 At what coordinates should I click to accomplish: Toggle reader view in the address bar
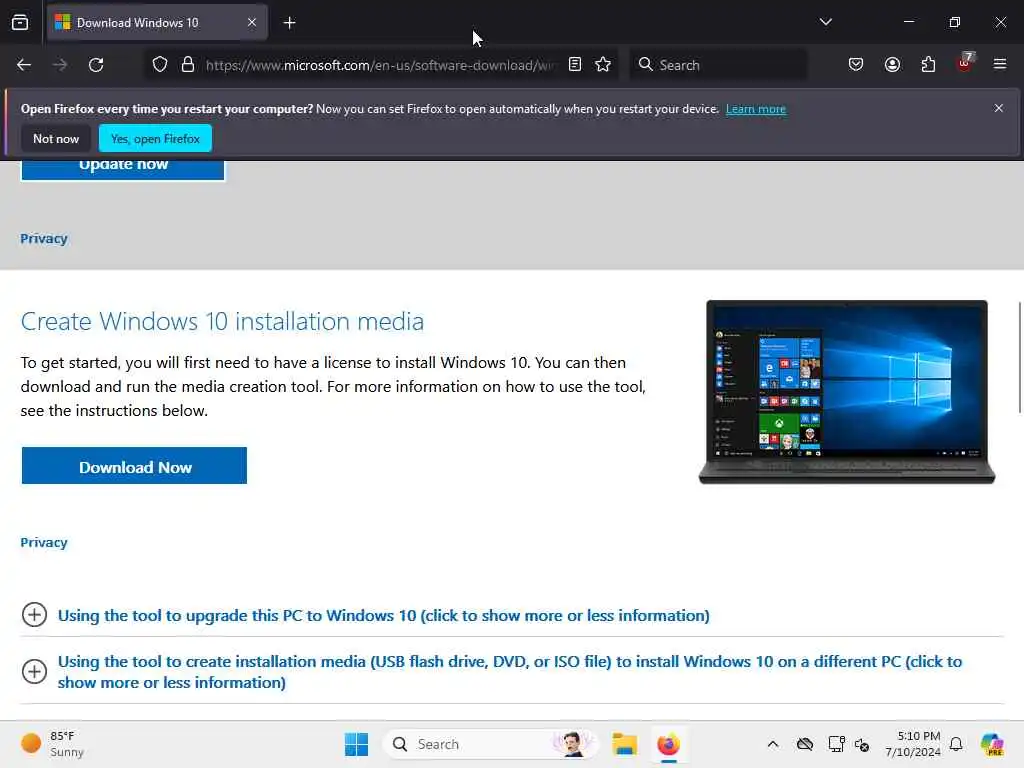click(x=575, y=65)
